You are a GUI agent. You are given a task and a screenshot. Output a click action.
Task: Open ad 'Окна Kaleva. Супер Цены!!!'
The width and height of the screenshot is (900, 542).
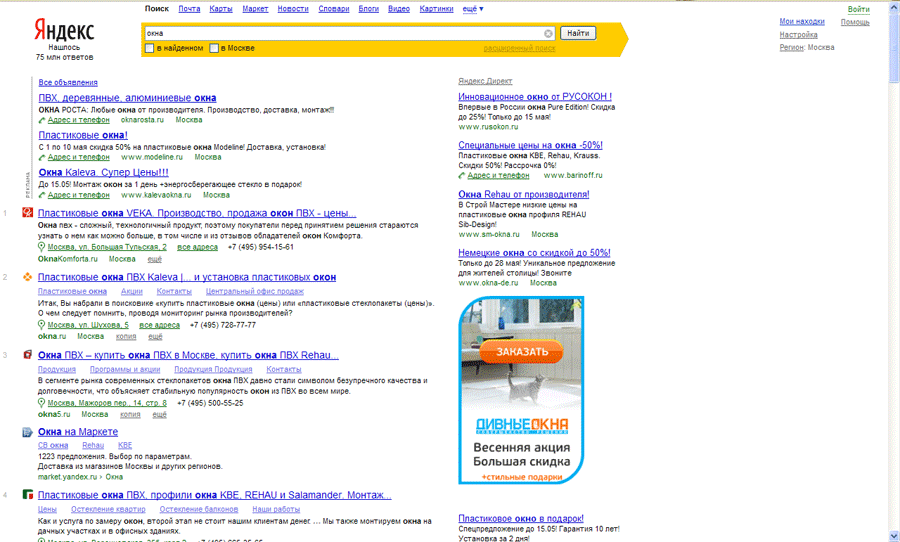coord(103,172)
